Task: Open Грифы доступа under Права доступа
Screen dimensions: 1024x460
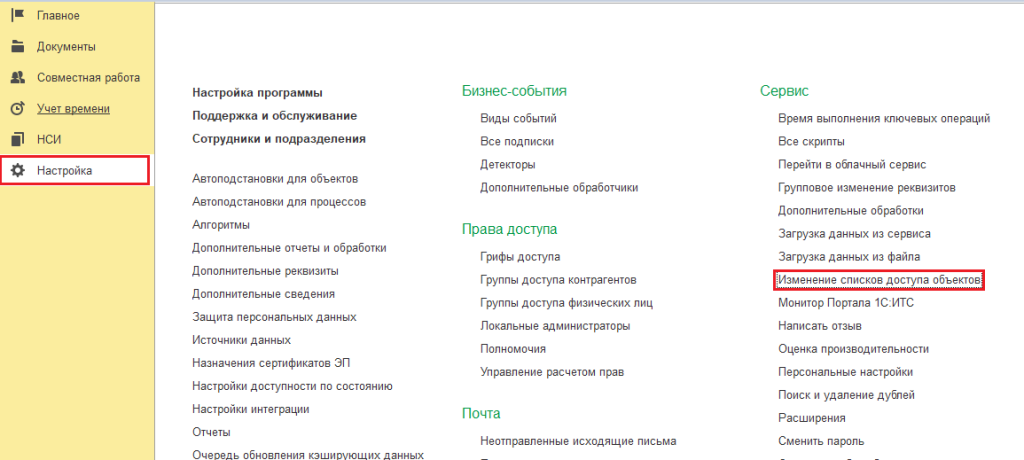Action: [520, 256]
